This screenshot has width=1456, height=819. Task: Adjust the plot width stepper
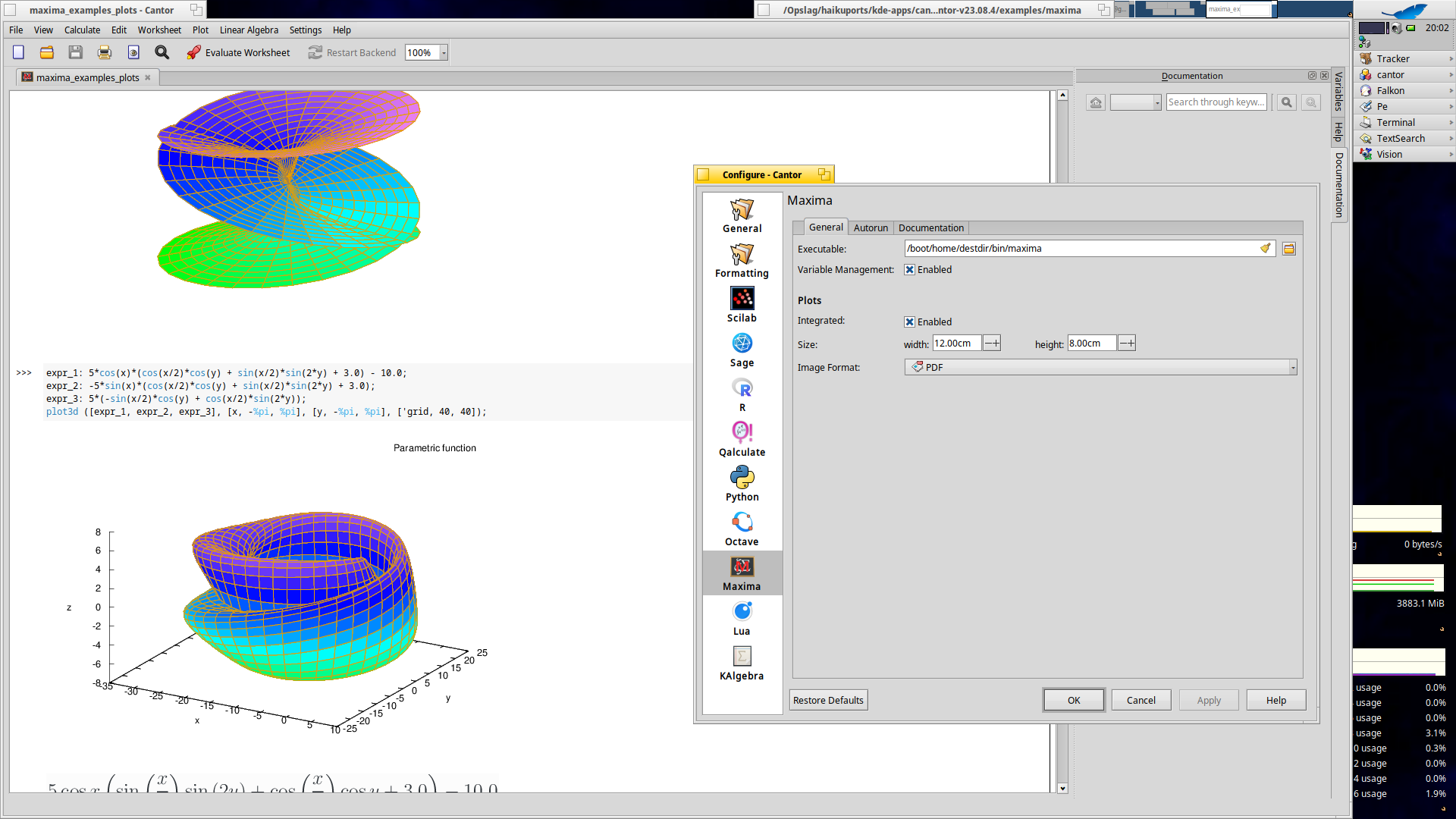point(992,344)
